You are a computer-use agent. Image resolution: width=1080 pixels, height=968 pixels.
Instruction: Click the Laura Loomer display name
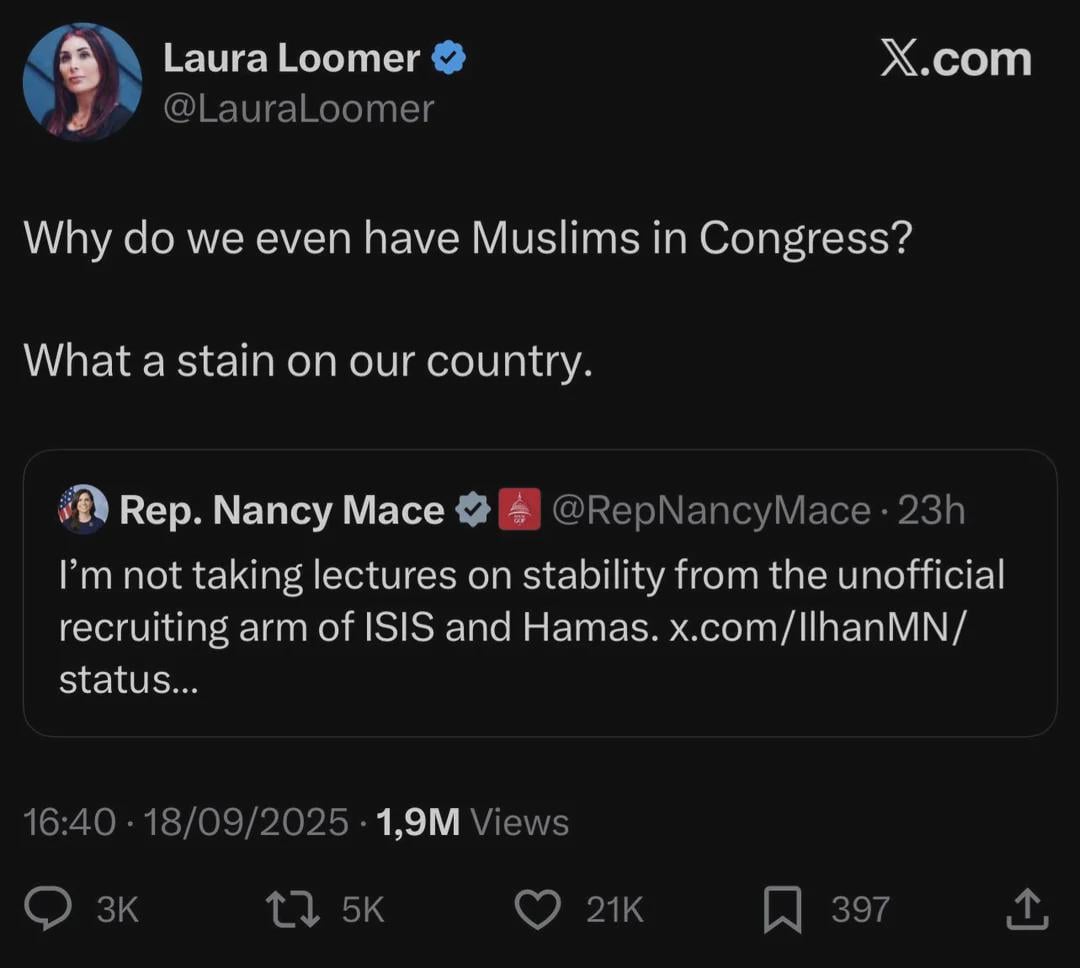tap(291, 59)
